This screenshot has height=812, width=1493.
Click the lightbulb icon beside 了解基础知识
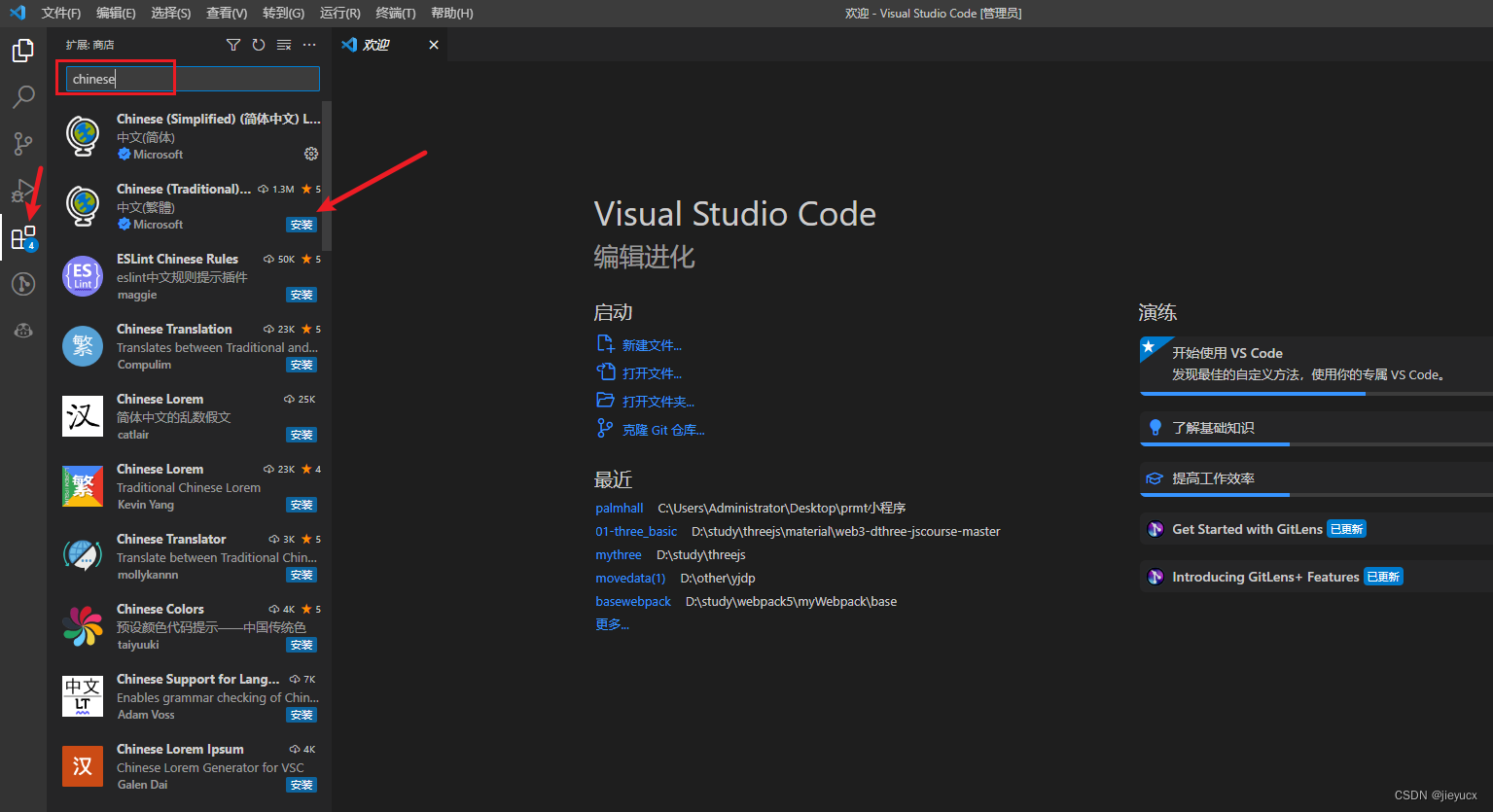(1155, 428)
